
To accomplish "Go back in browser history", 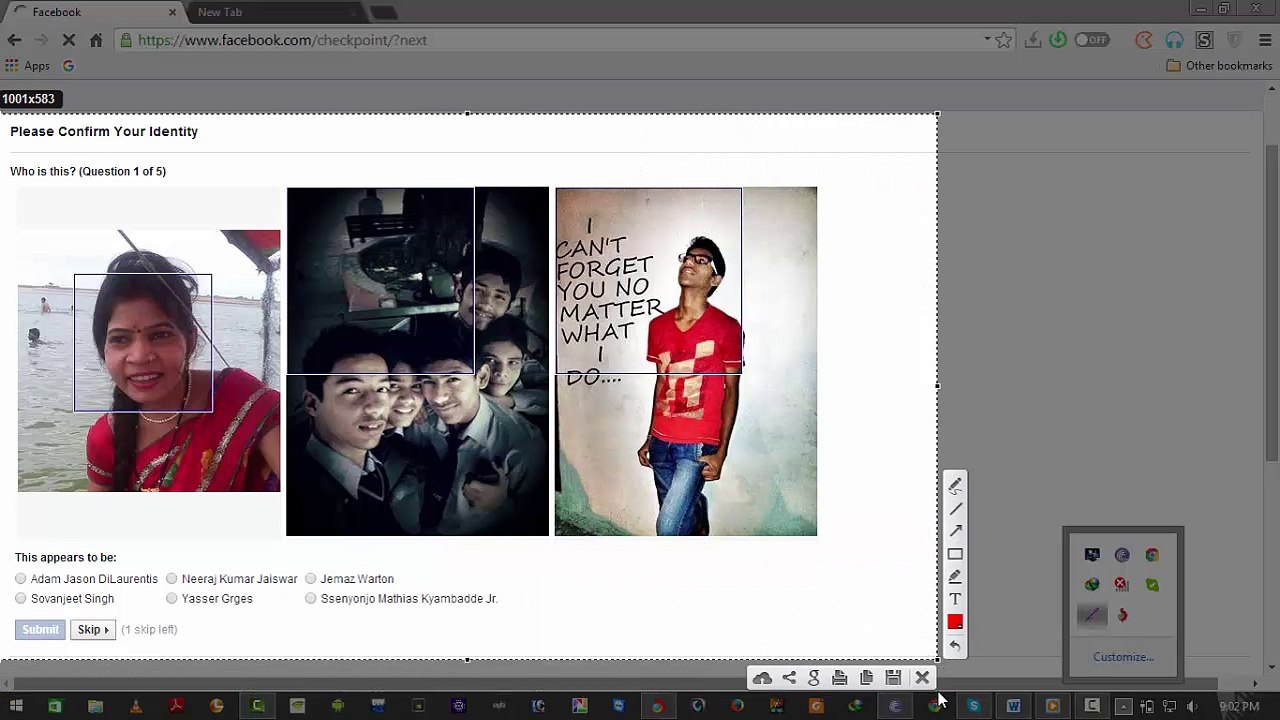I will [14, 40].
